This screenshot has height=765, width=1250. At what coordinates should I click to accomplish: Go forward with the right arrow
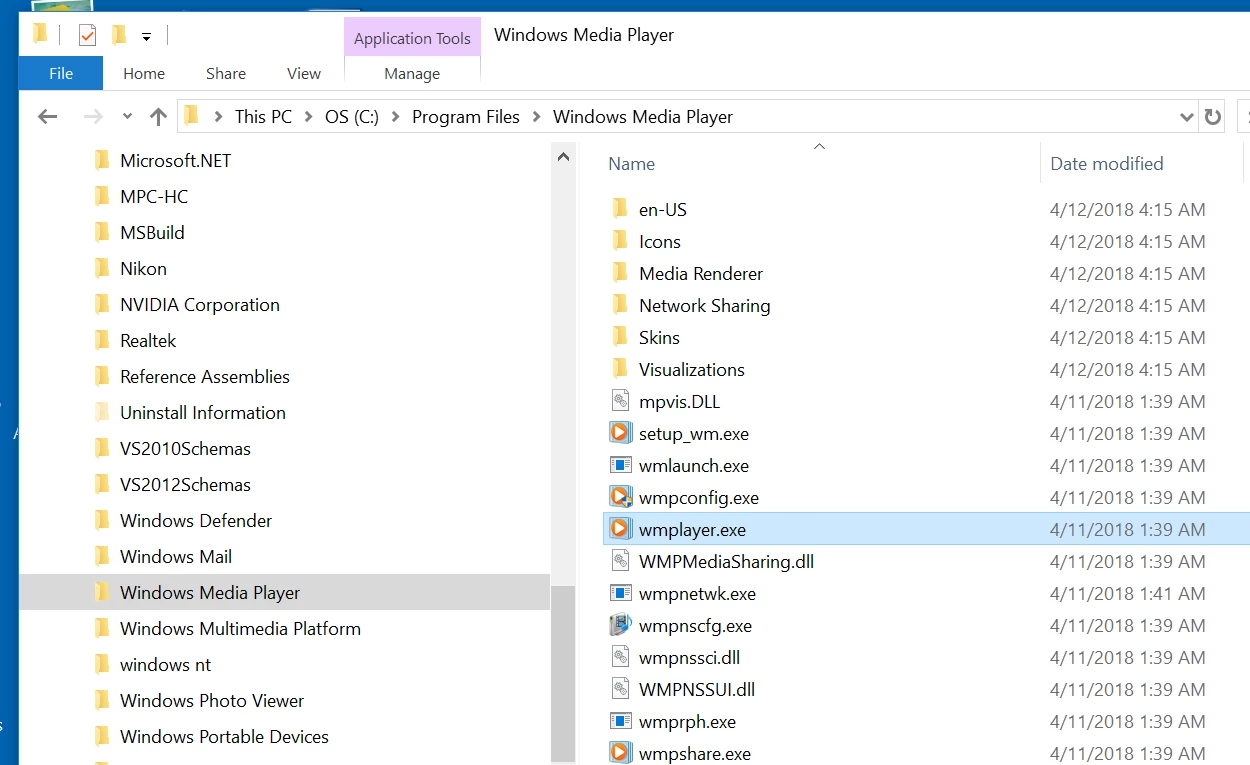coord(93,117)
